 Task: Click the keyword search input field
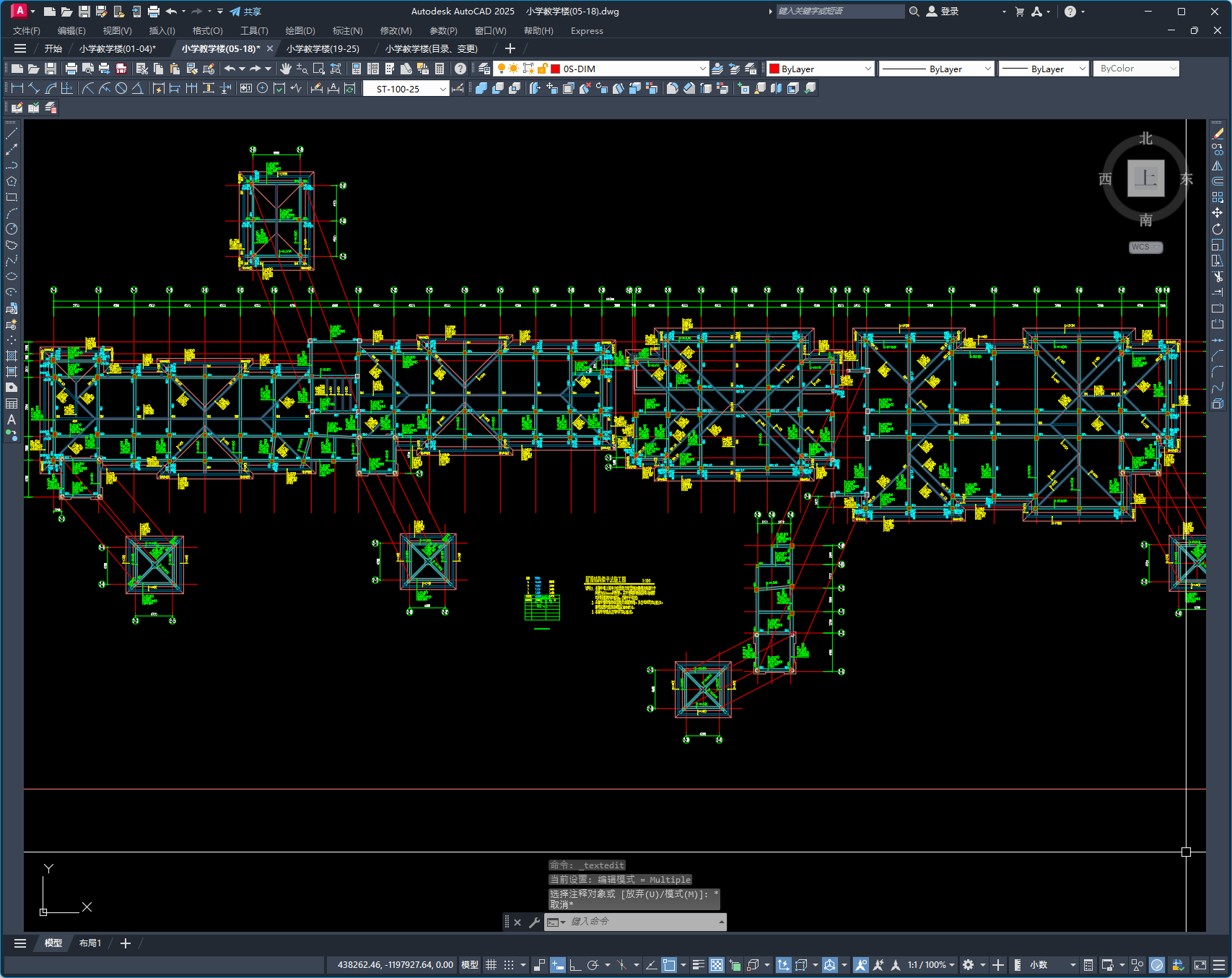pos(839,12)
